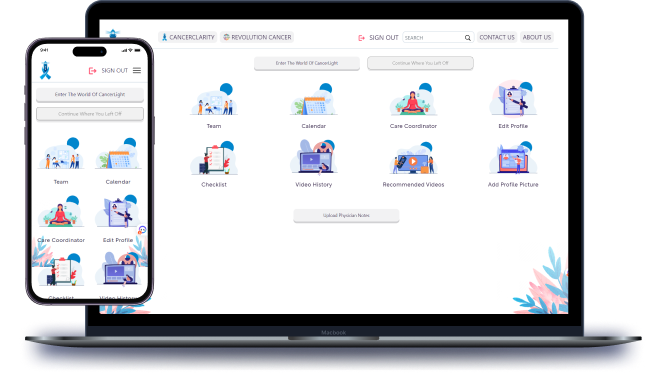665x373 pixels.
Task: Click the Team label on laptop
Action: pos(214,126)
